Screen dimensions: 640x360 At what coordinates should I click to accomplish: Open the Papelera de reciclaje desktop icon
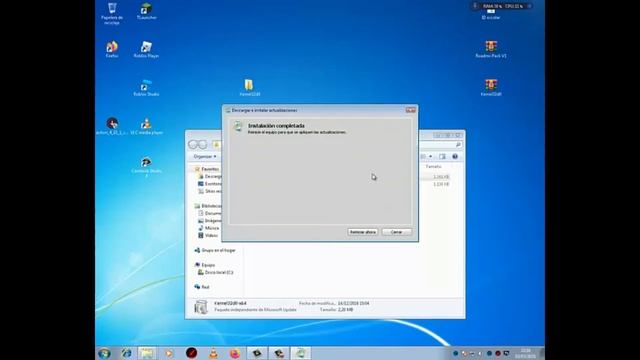112,13
